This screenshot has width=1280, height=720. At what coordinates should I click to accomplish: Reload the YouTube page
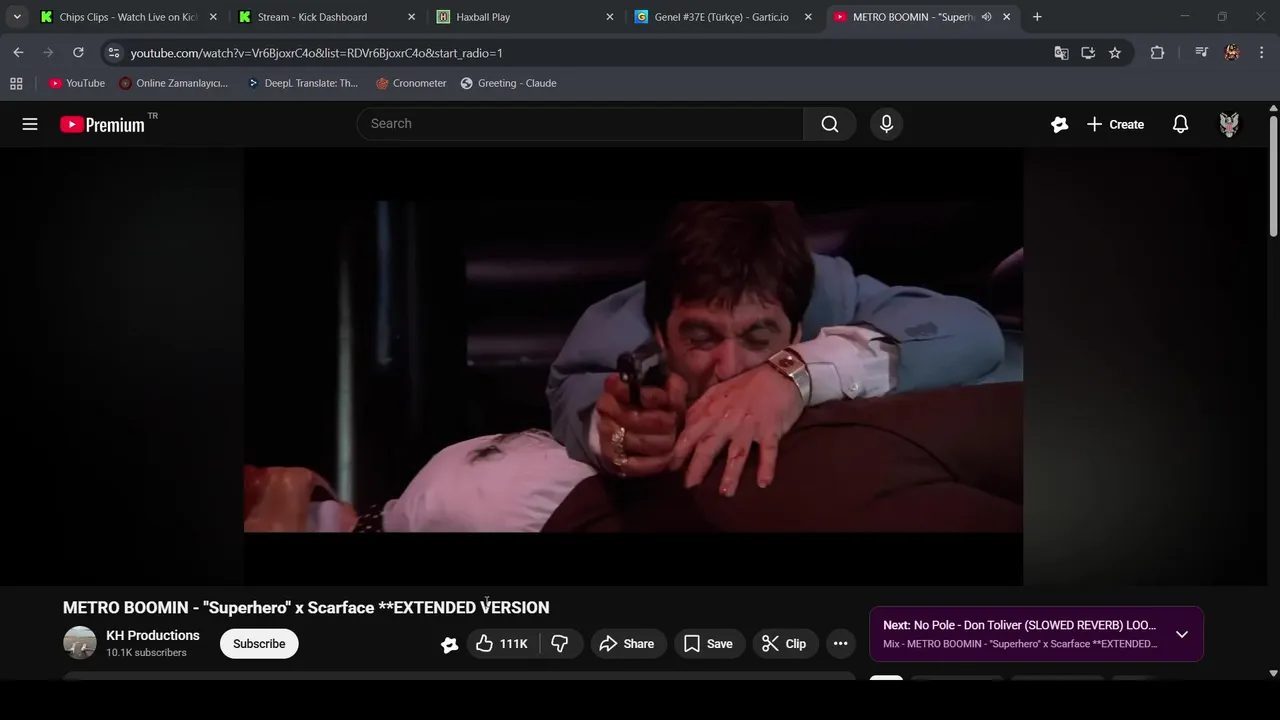pyautogui.click(x=78, y=53)
